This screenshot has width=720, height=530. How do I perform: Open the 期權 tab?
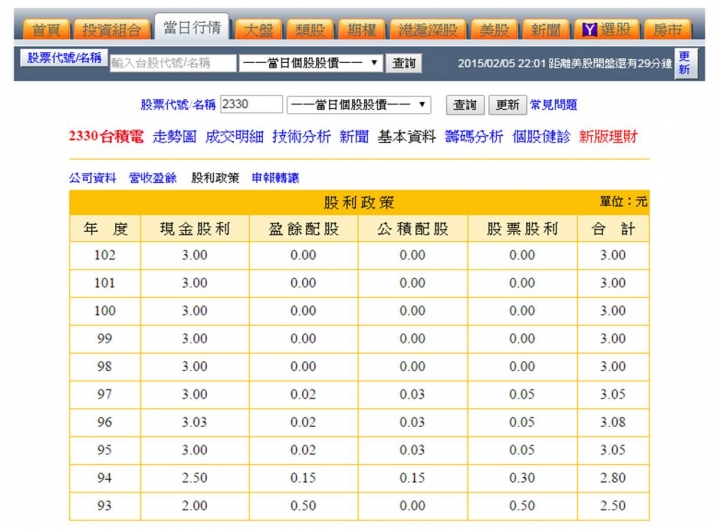362,30
